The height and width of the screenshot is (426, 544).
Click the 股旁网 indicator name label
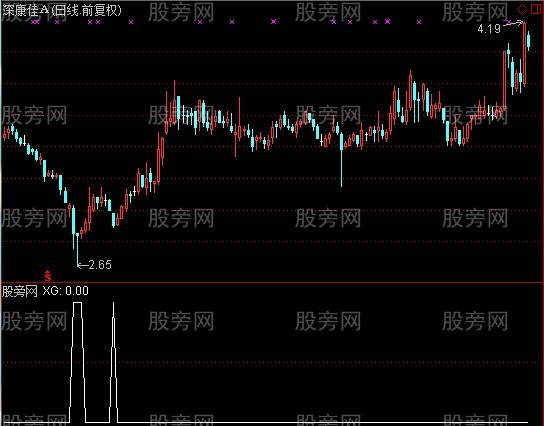19,291
